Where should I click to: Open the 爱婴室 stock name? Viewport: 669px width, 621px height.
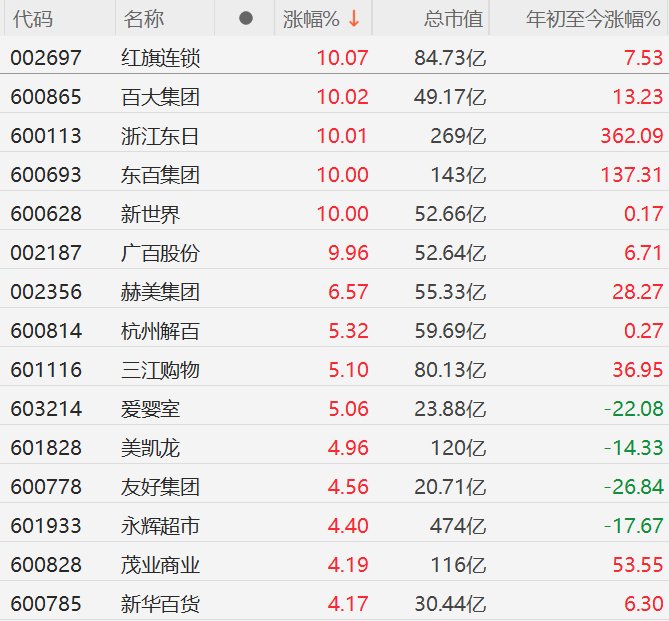click(150, 409)
